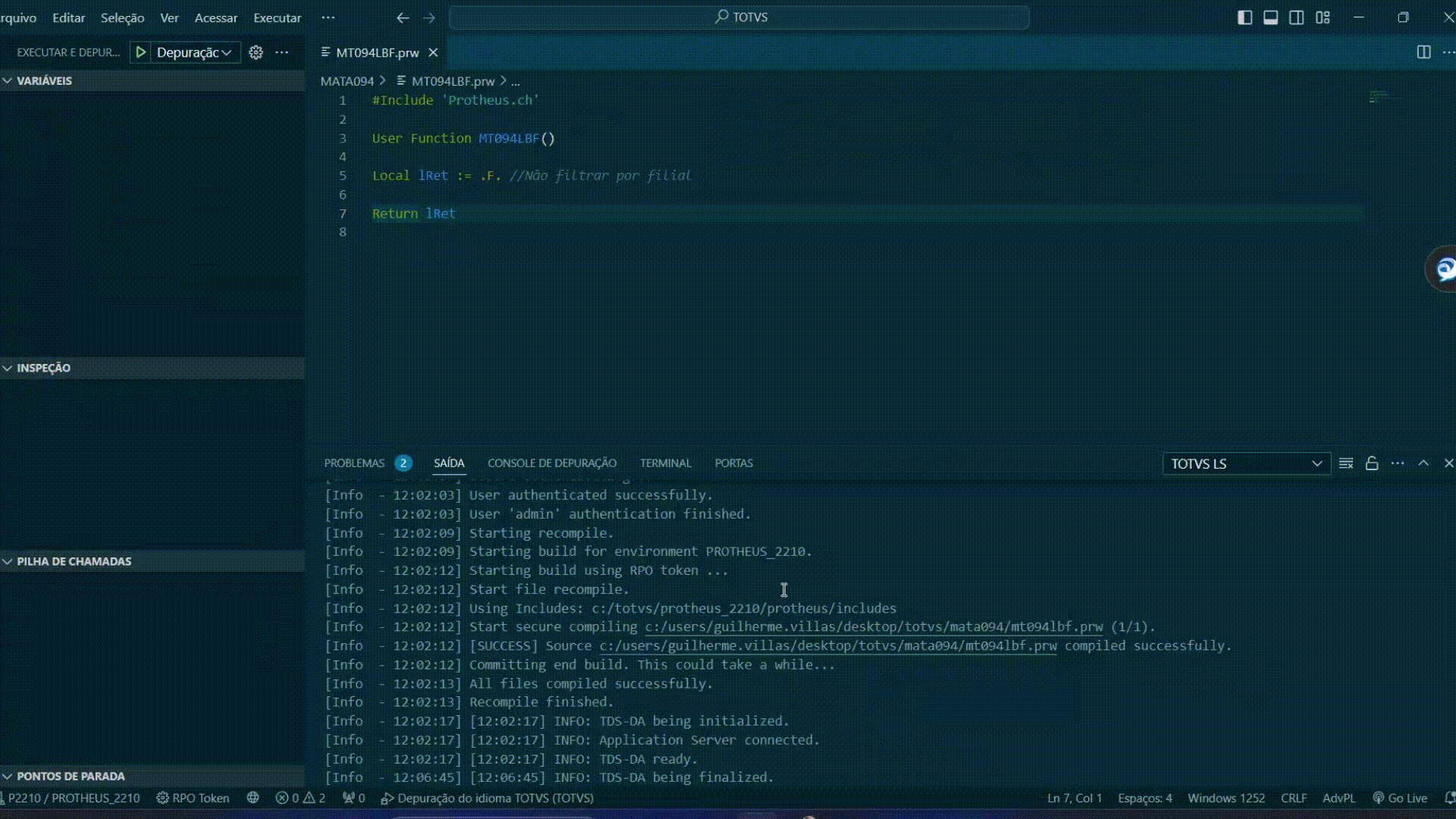Close the bottom output panel
Viewport: 1456px width, 819px height.
[1448, 463]
